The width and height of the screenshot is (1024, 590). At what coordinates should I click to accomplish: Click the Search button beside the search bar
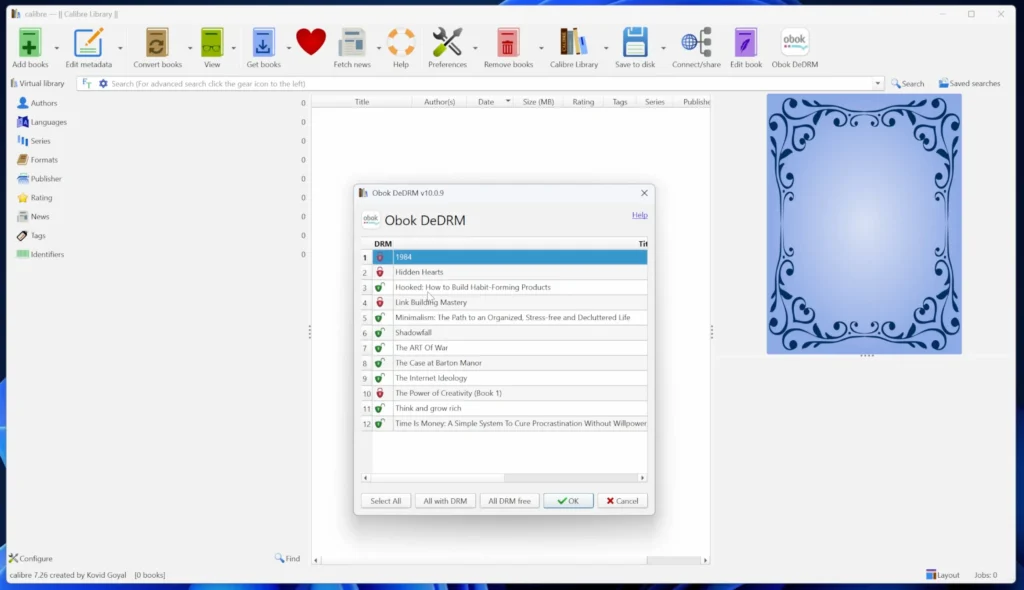tap(908, 84)
